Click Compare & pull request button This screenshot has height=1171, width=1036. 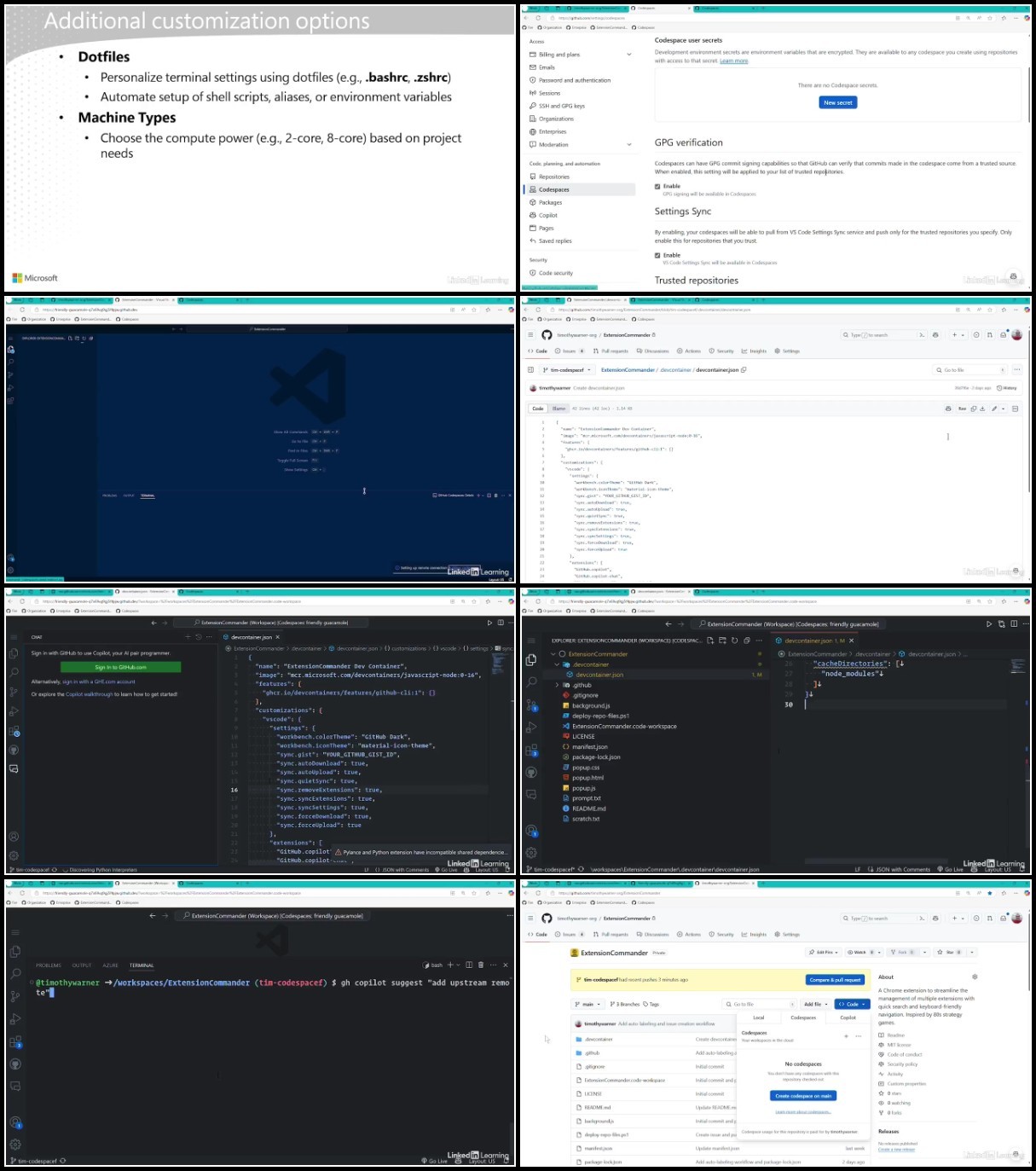point(836,979)
